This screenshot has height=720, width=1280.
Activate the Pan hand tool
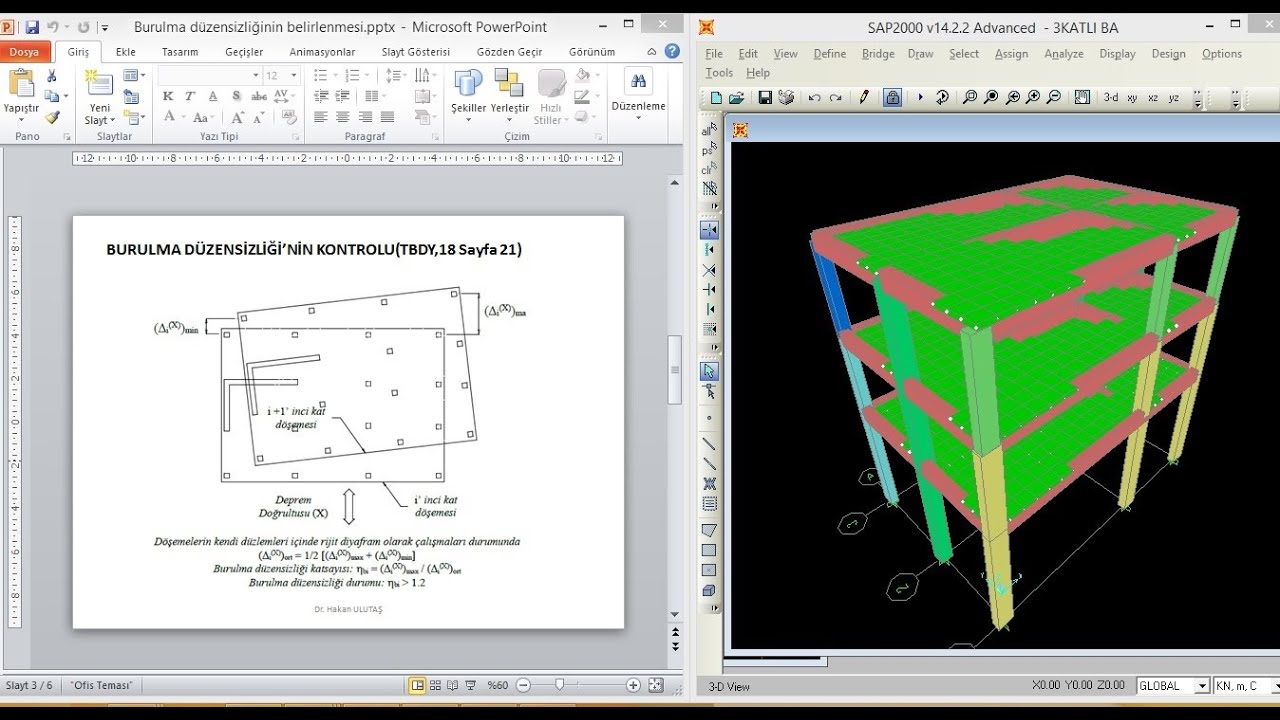coord(1082,97)
